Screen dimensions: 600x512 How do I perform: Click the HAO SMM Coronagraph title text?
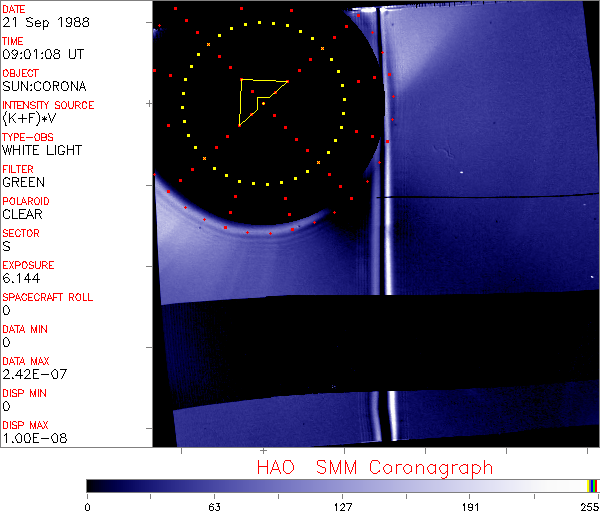pos(374,467)
